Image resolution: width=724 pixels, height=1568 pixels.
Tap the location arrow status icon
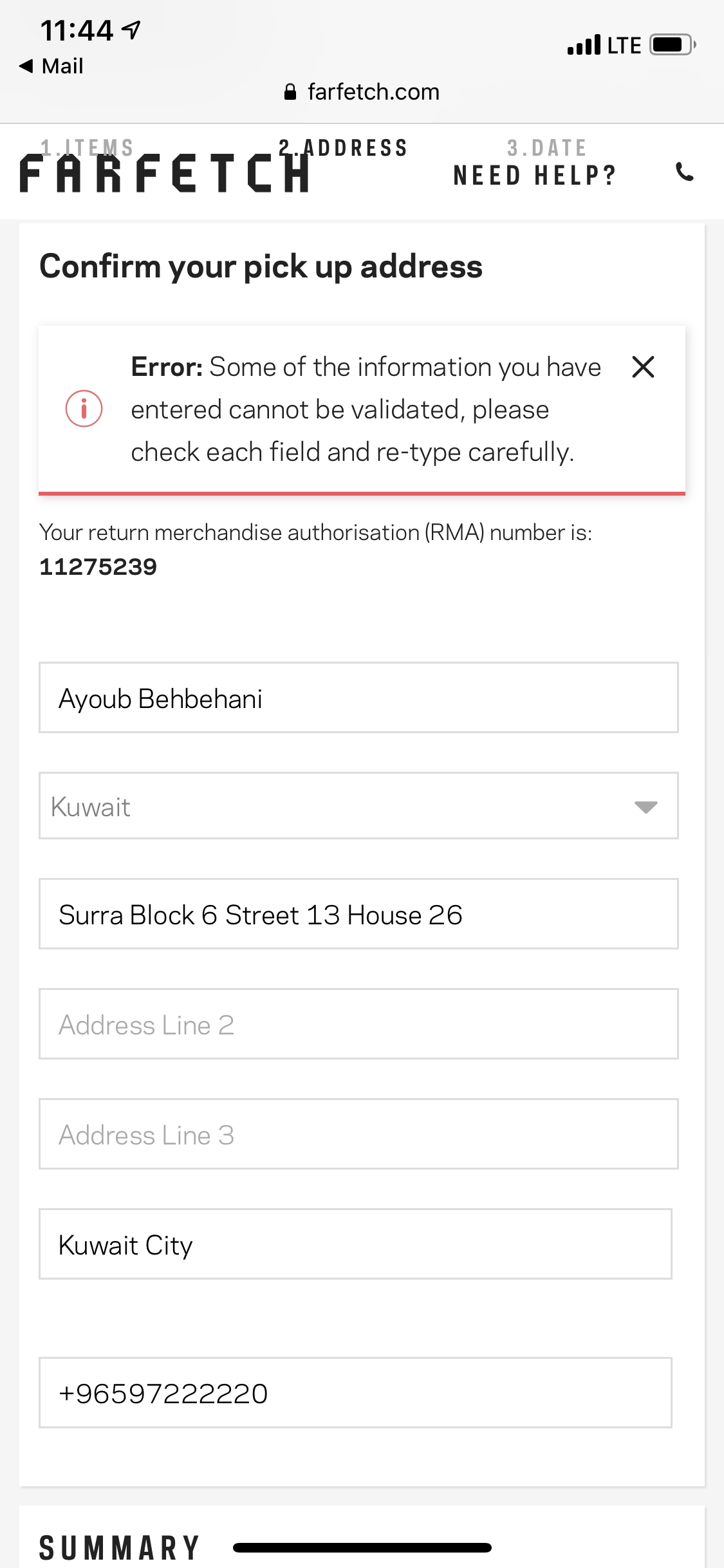pyautogui.click(x=132, y=29)
